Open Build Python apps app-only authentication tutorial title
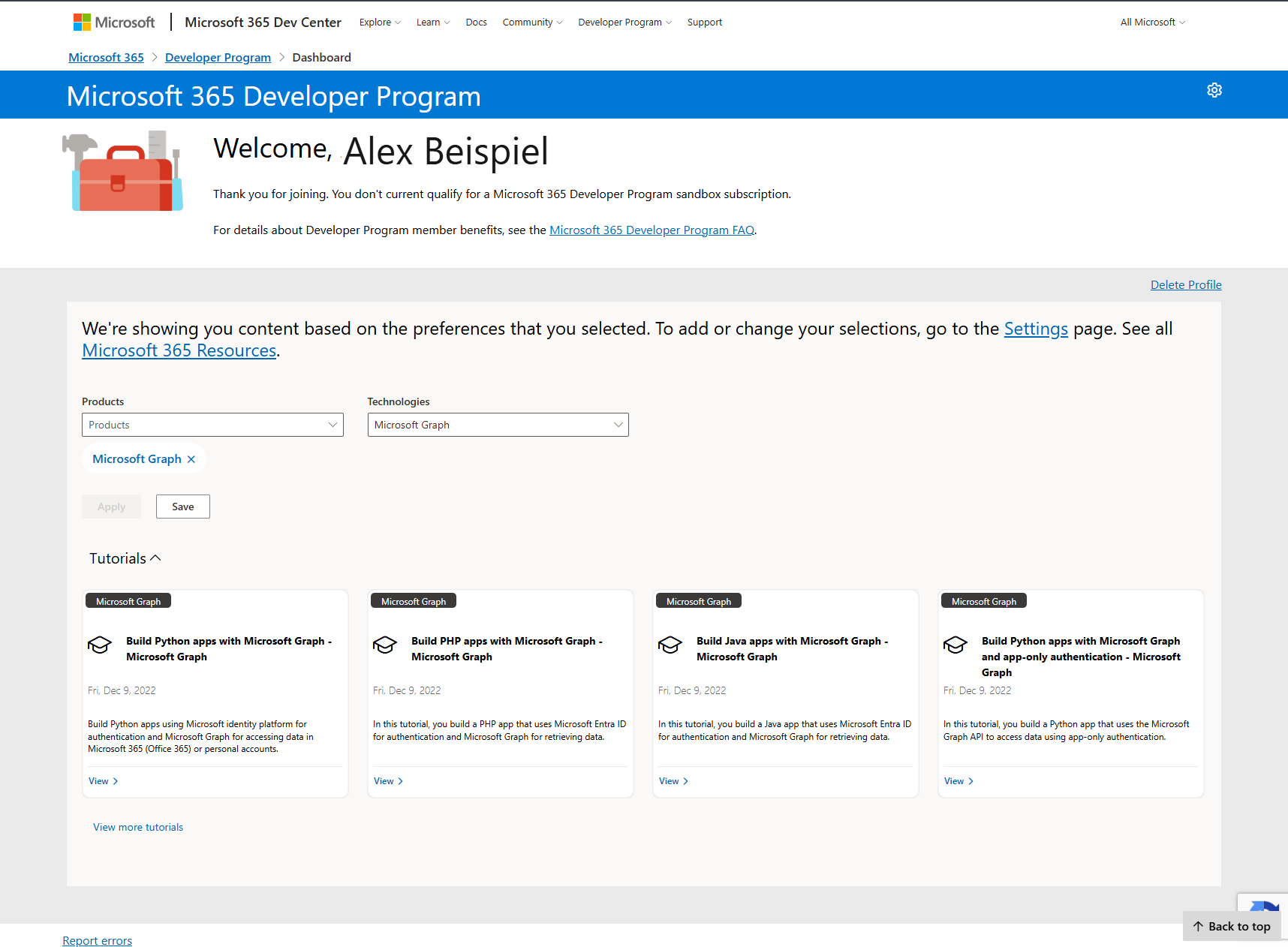 click(1081, 657)
